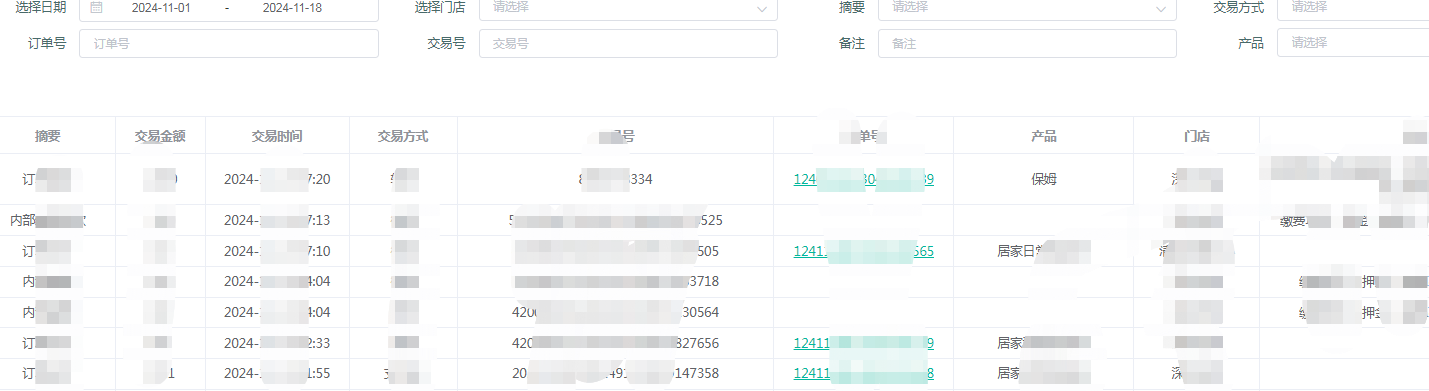Click the calendar icon in date range
Screen dimensions: 1429x391
click(x=97, y=7)
